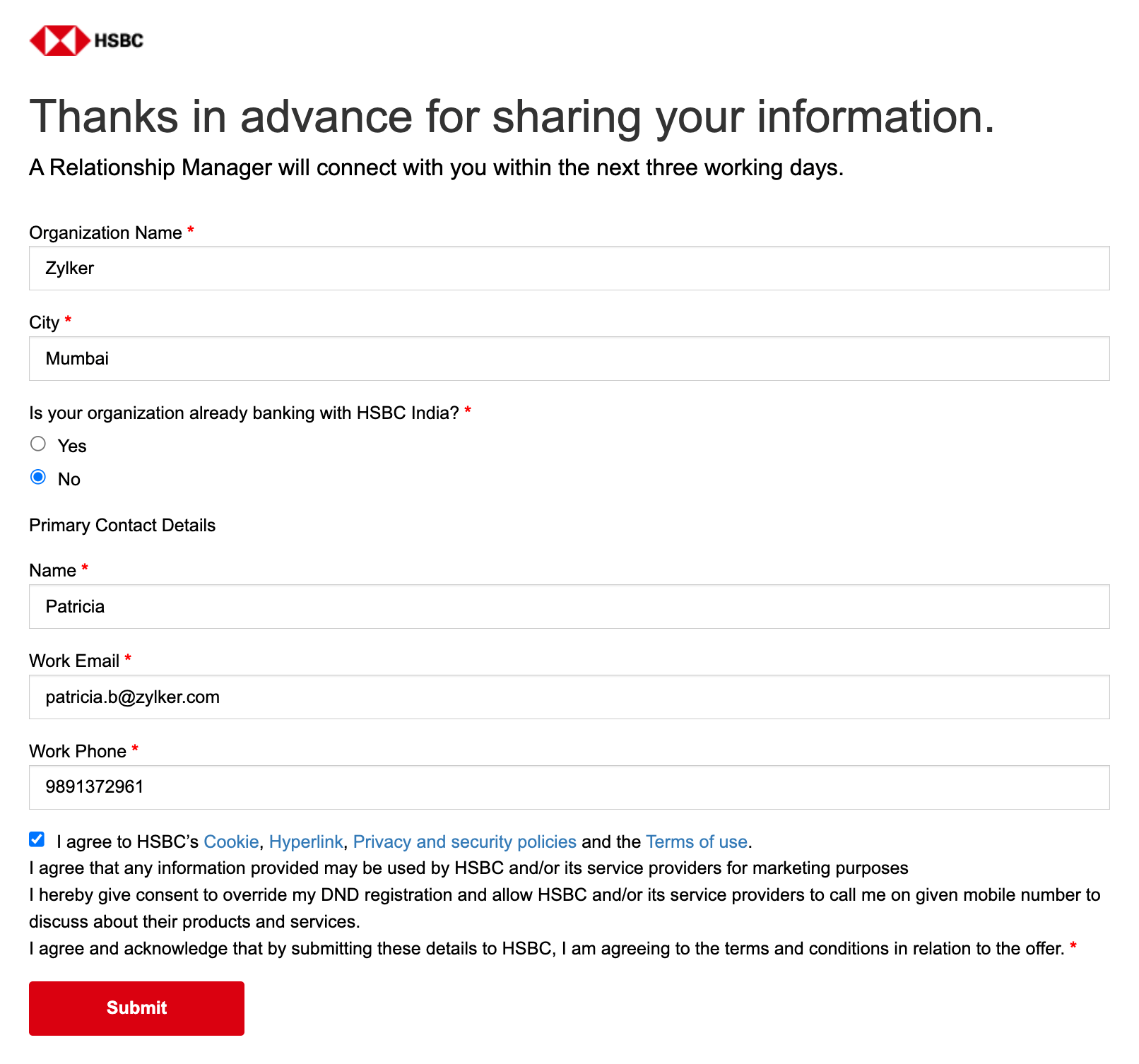This screenshot has width=1139, height=1064.
Task: Select the Yes radio option
Action: [37, 443]
